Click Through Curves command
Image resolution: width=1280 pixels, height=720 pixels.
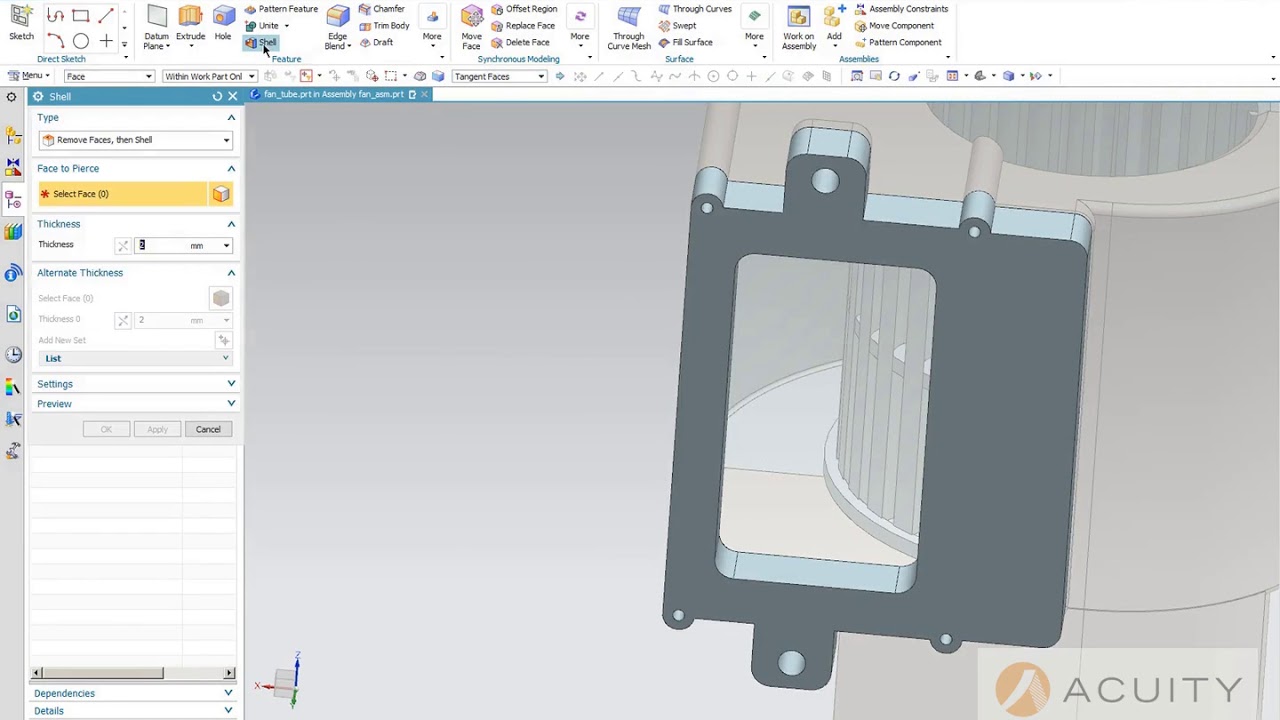point(695,9)
